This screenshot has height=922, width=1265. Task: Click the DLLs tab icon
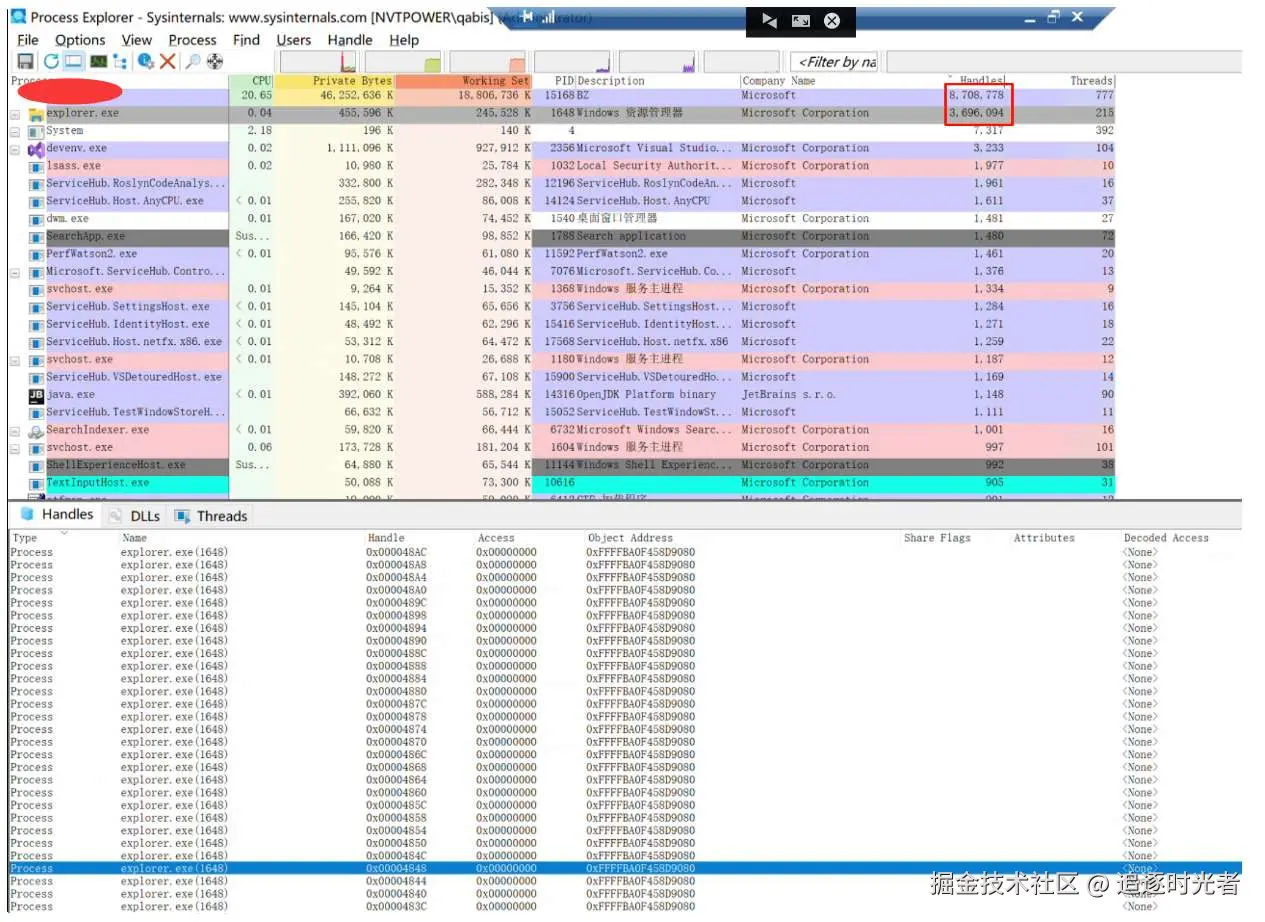115,516
